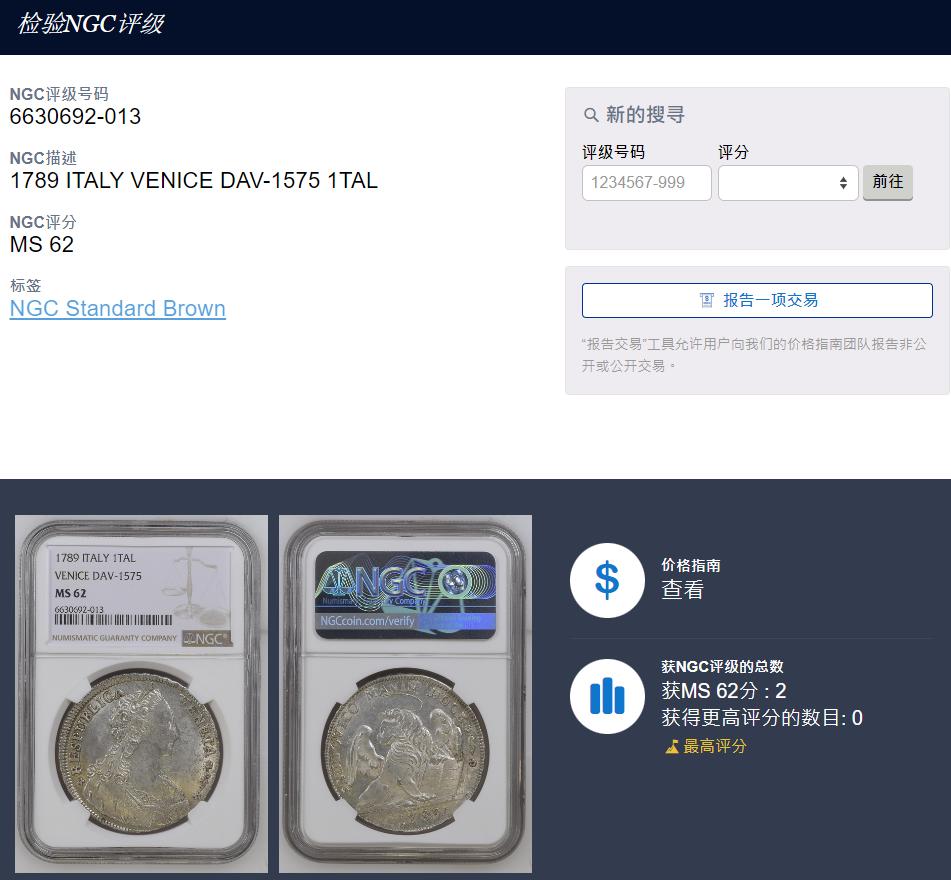Click the bar chart census icon
This screenshot has width=951, height=880.
(x=607, y=696)
